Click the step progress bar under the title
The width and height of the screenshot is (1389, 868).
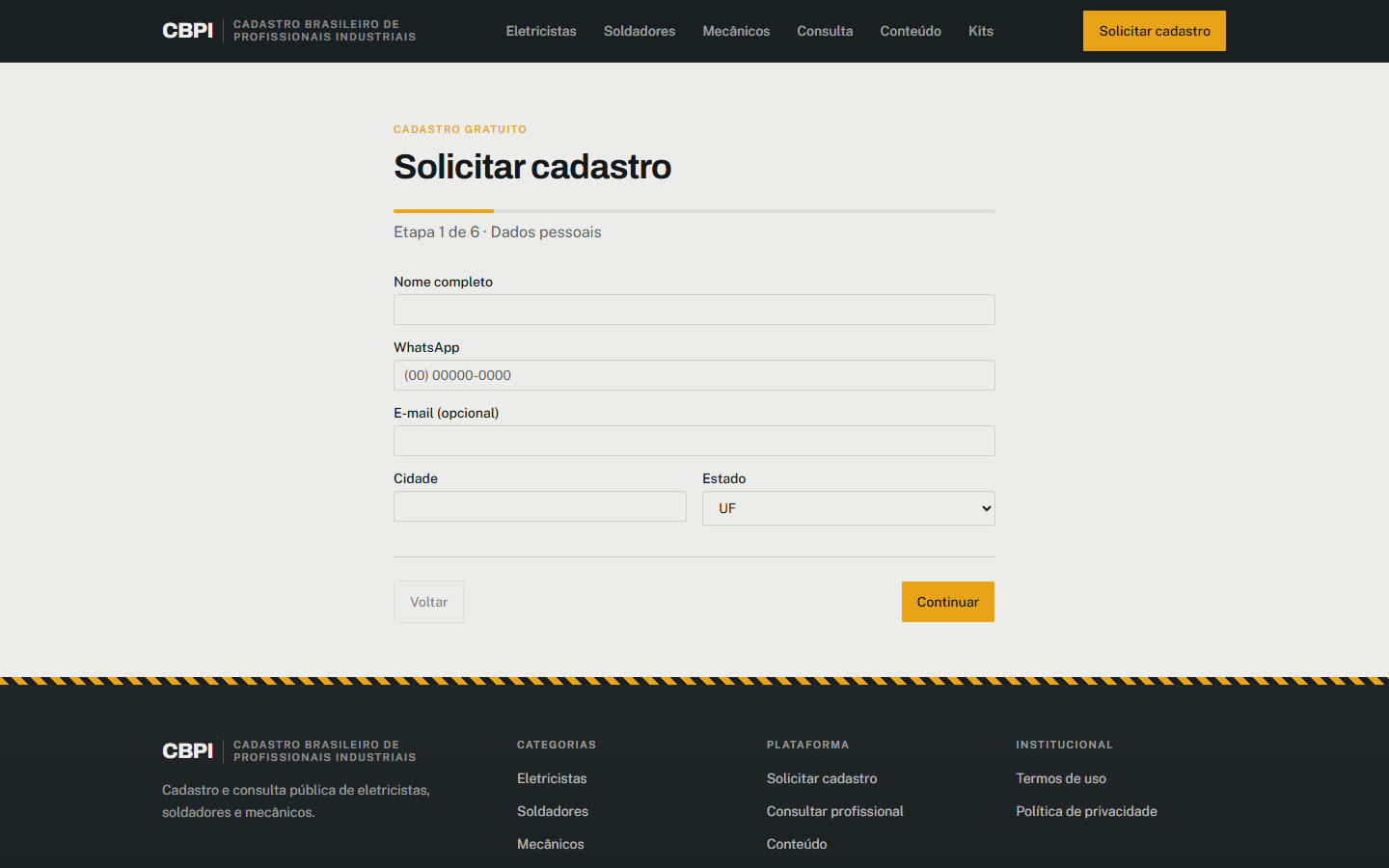pyautogui.click(x=694, y=210)
